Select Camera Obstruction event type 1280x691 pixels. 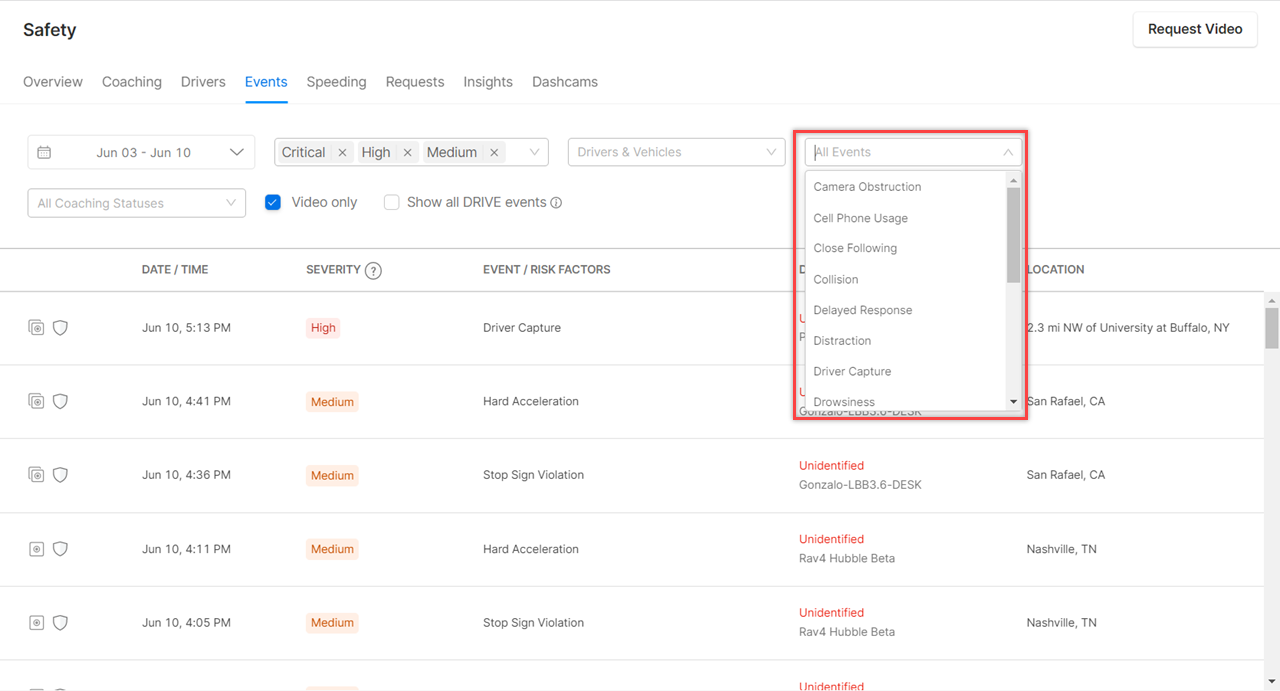click(x=905, y=187)
